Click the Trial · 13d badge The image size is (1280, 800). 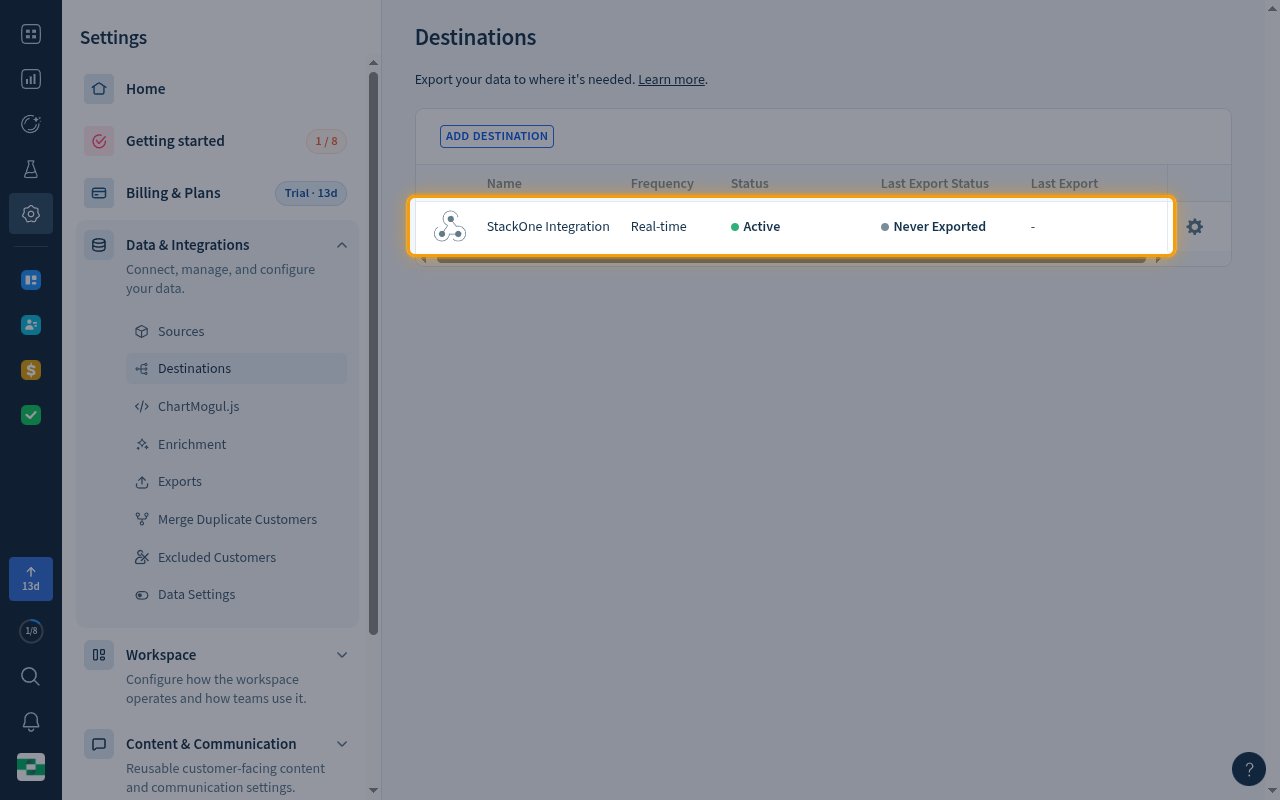[311, 193]
